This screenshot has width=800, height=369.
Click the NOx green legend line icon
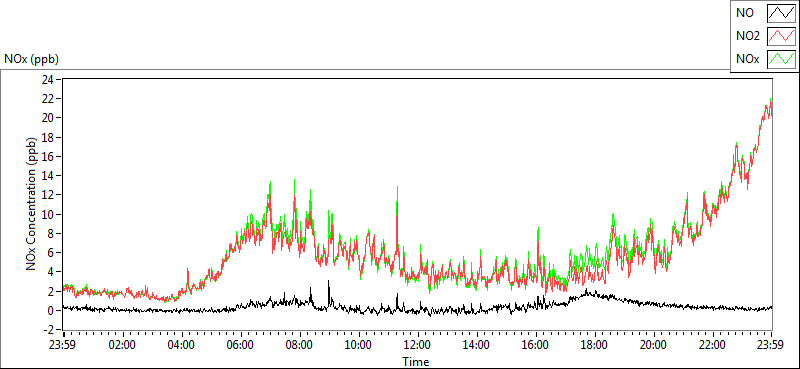pos(781,59)
